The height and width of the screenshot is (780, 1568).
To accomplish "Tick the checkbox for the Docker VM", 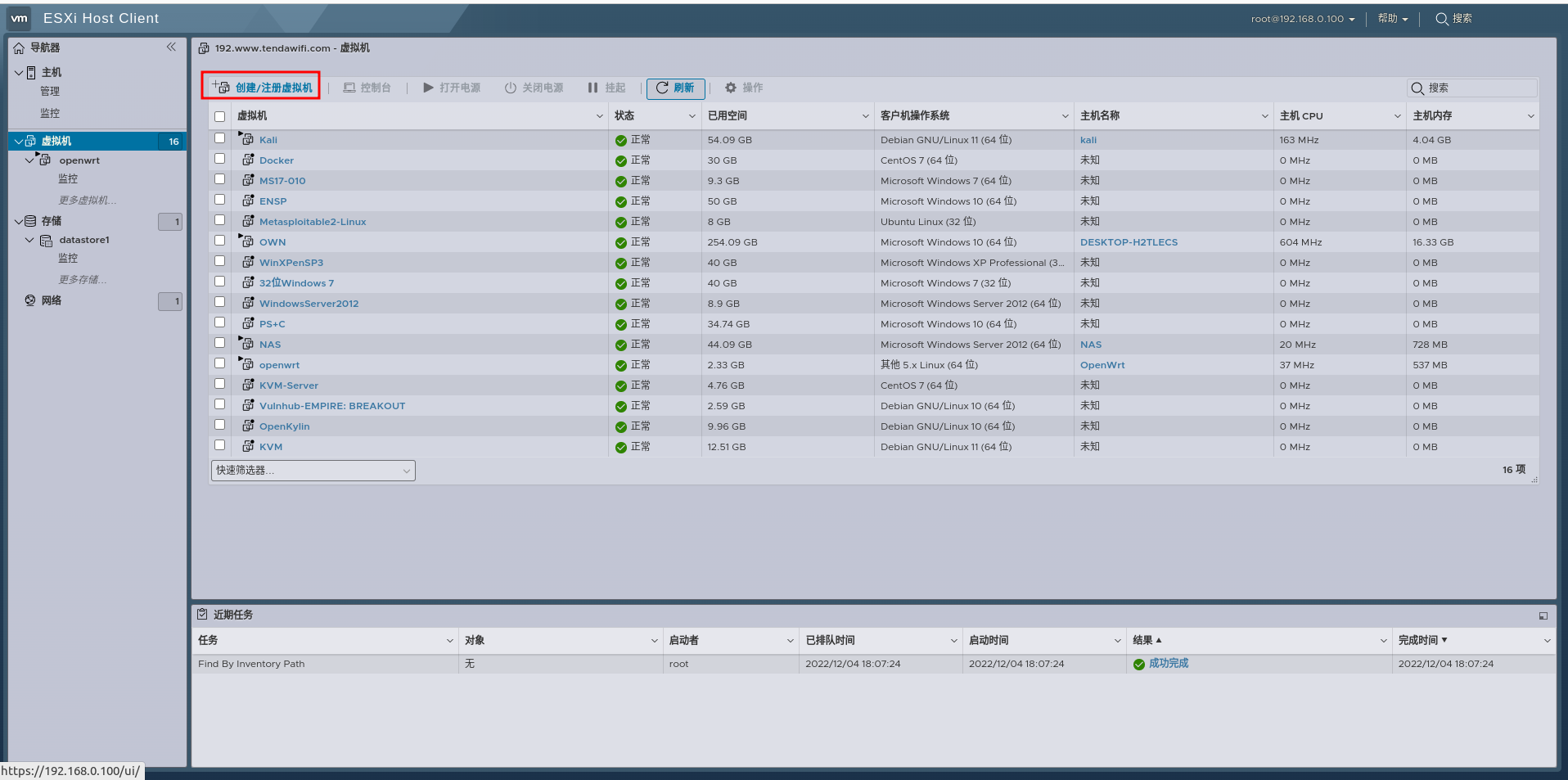I will [219, 159].
